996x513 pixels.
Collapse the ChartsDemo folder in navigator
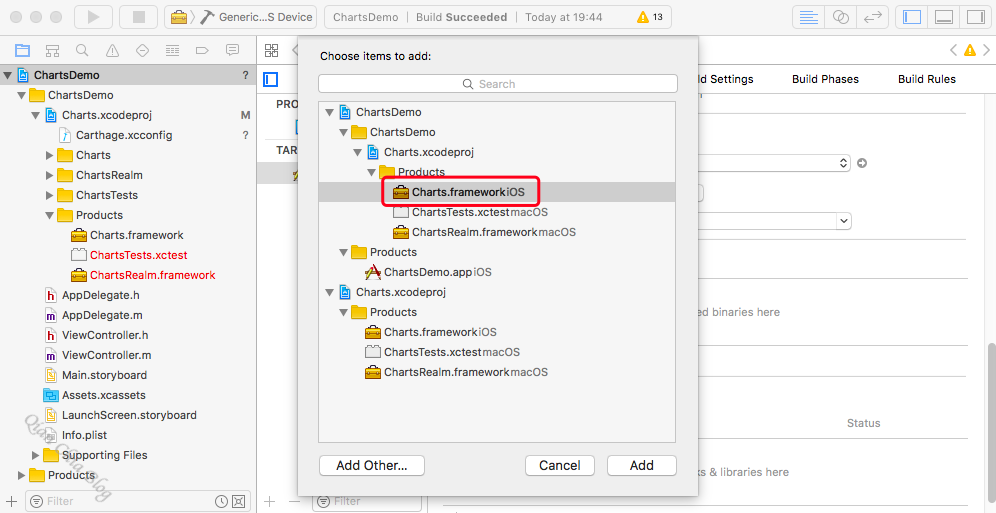[x=22, y=95]
